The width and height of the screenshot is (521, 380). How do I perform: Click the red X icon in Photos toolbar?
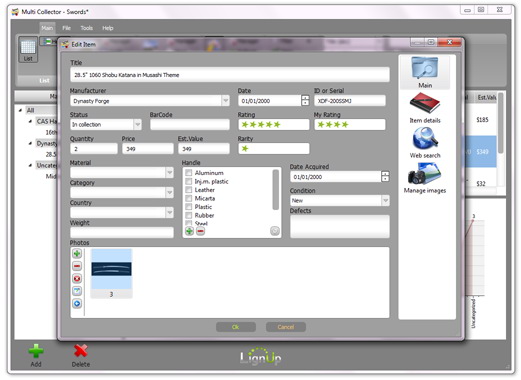click(x=77, y=279)
